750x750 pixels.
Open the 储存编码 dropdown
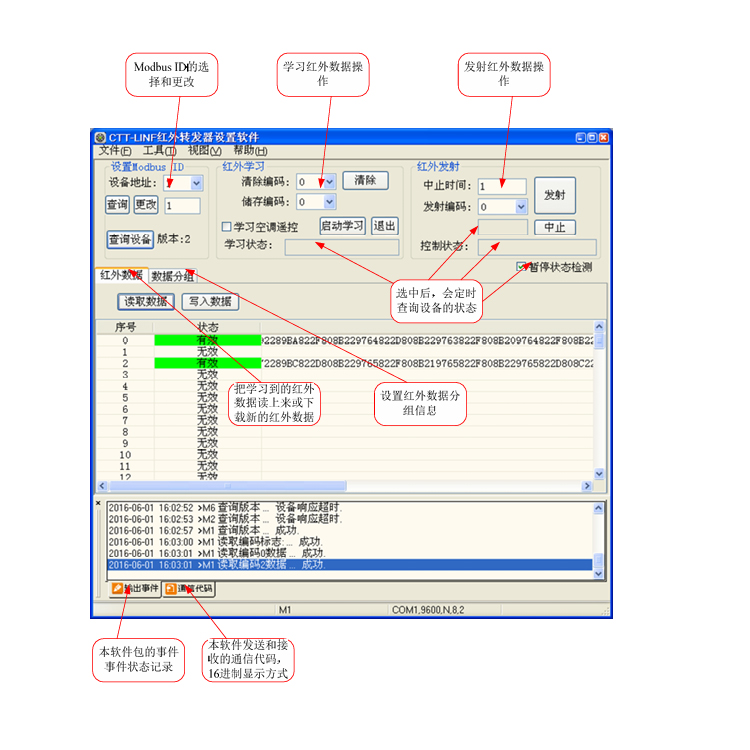click(329, 202)
